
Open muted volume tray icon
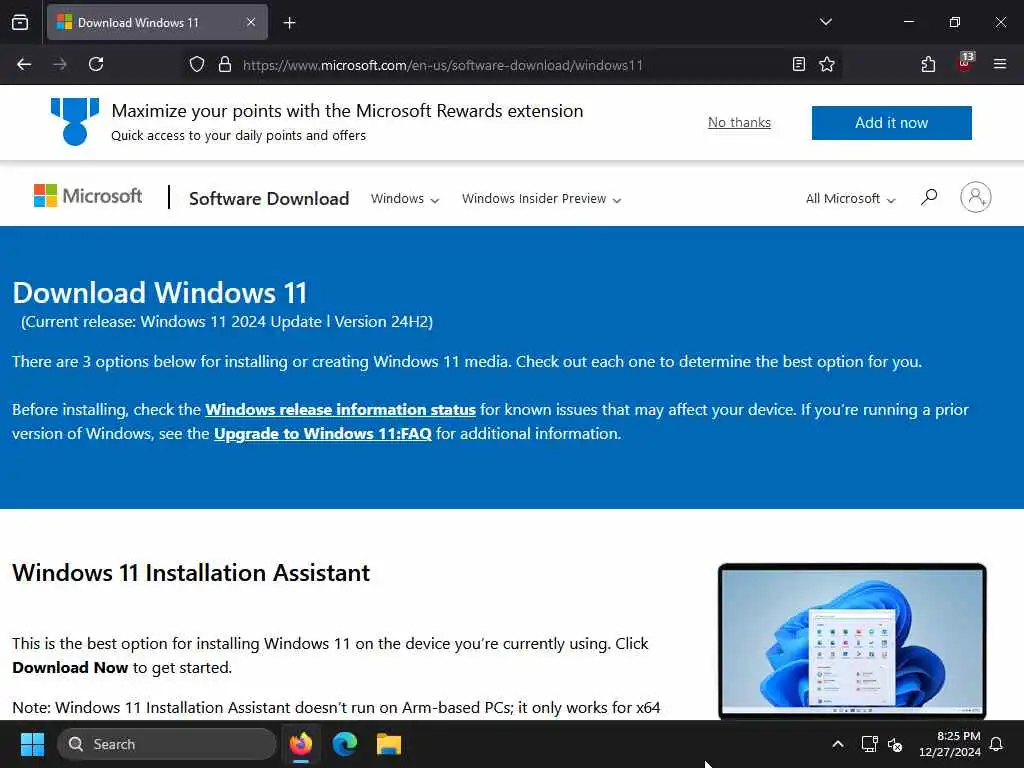(x=895, y=744)
